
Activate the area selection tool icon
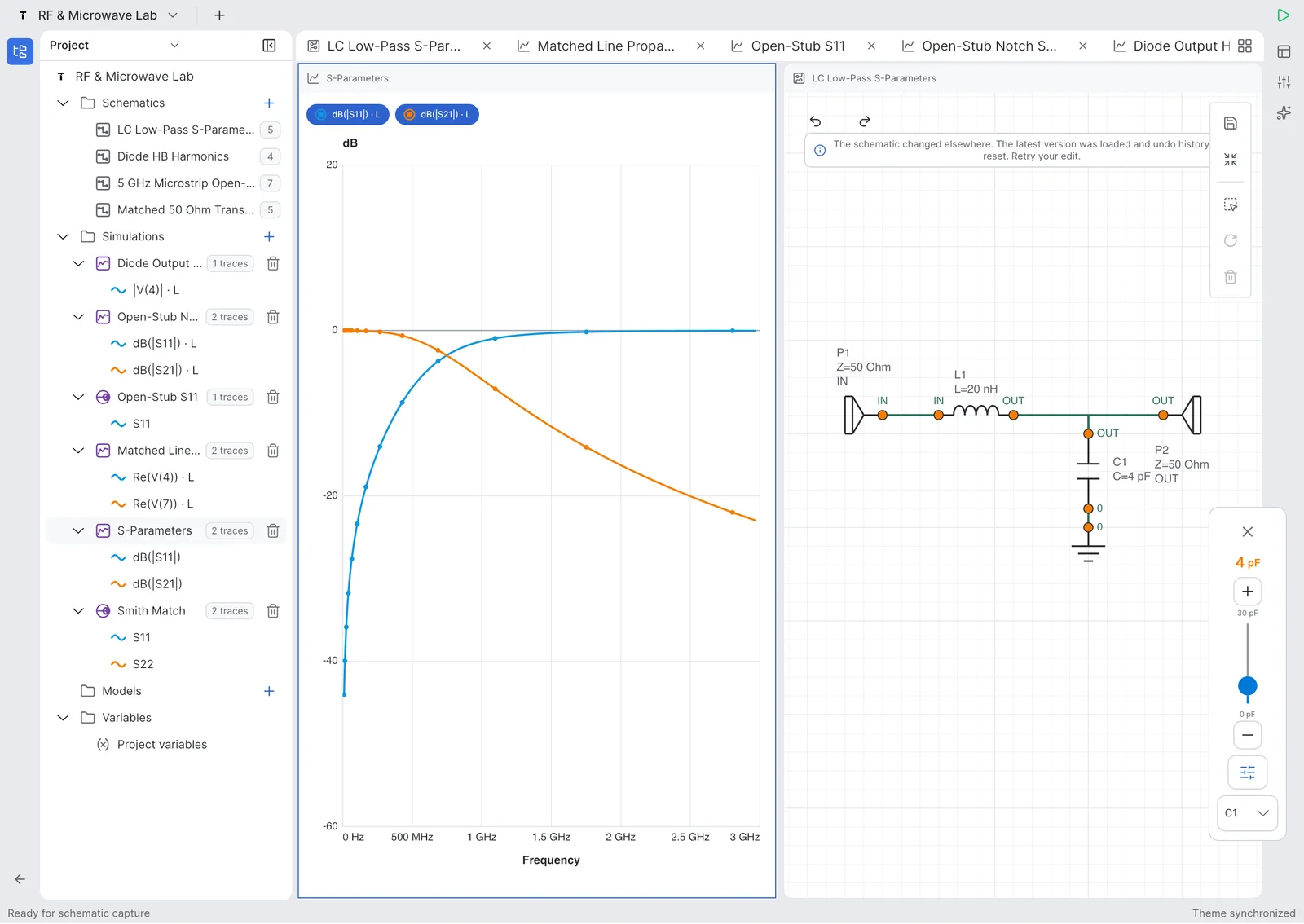tap(1231, 205)
